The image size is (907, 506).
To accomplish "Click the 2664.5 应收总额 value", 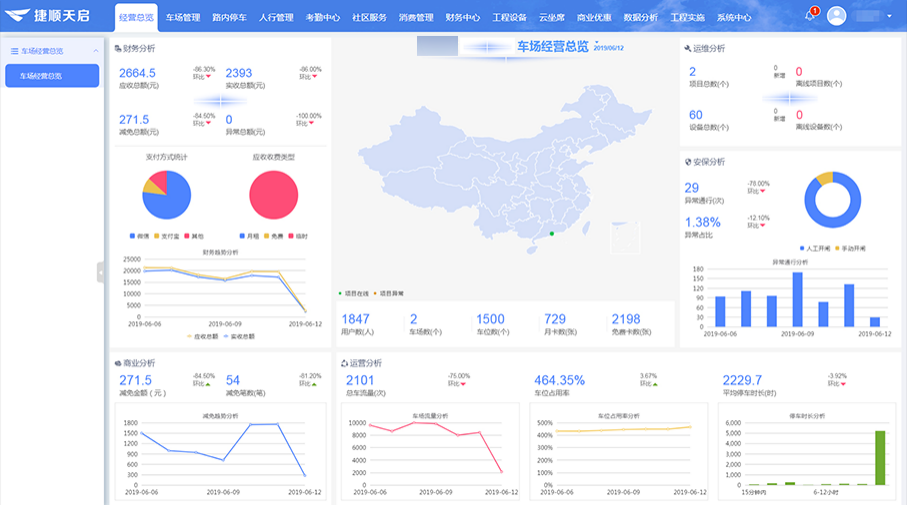I will [137, 73].
